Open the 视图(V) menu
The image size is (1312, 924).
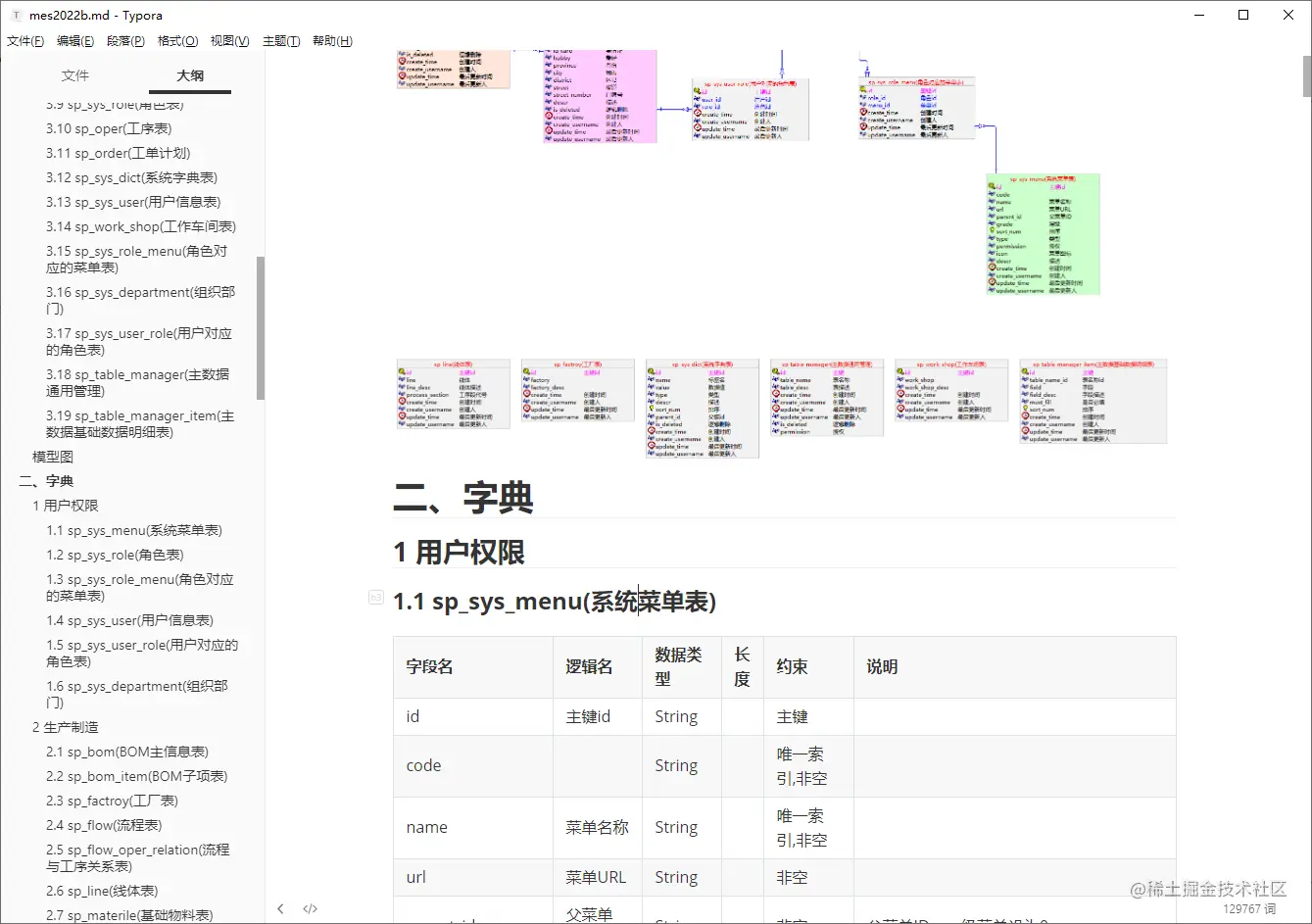click(228, 40)
